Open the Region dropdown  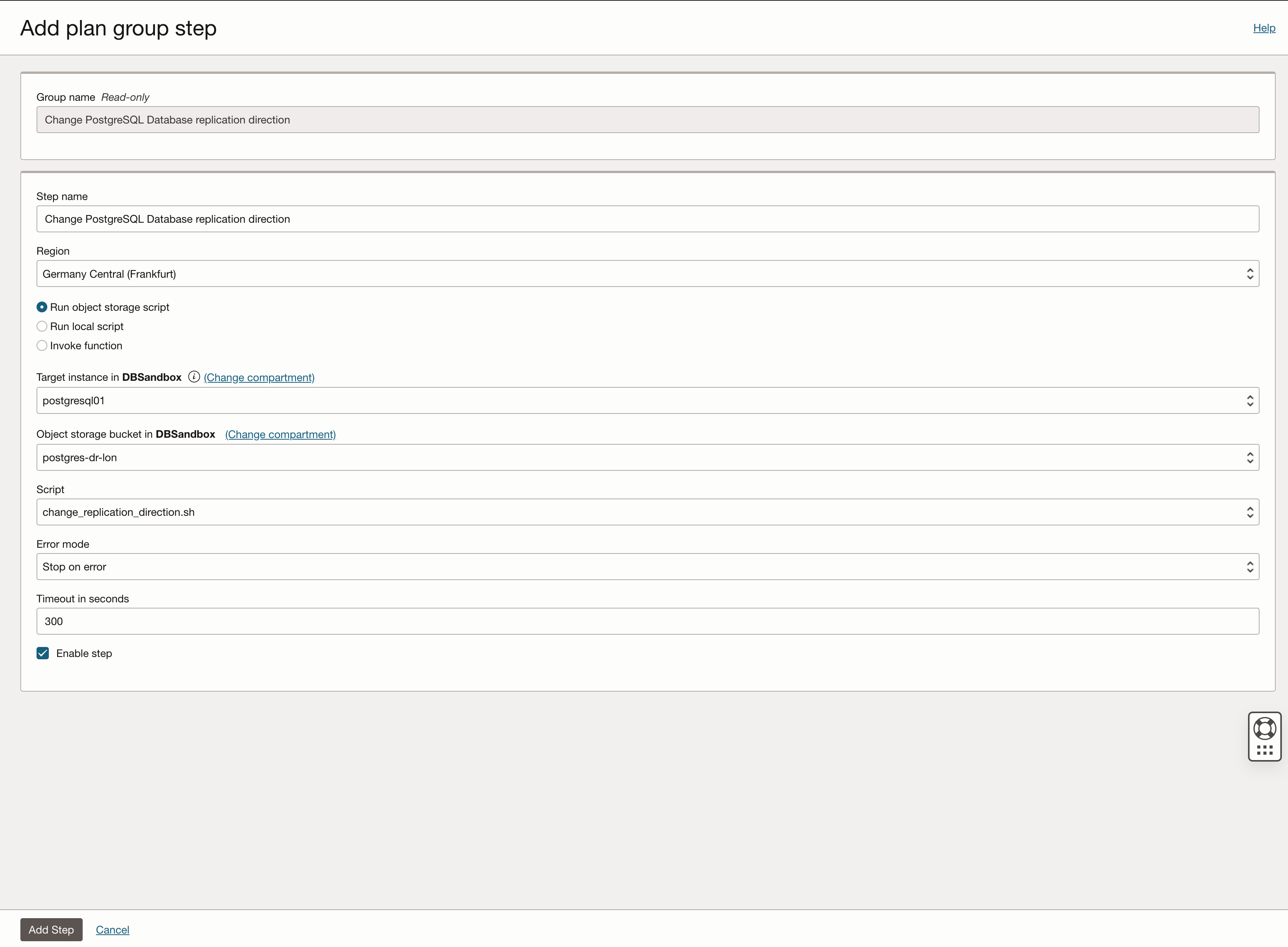(647, 274)
